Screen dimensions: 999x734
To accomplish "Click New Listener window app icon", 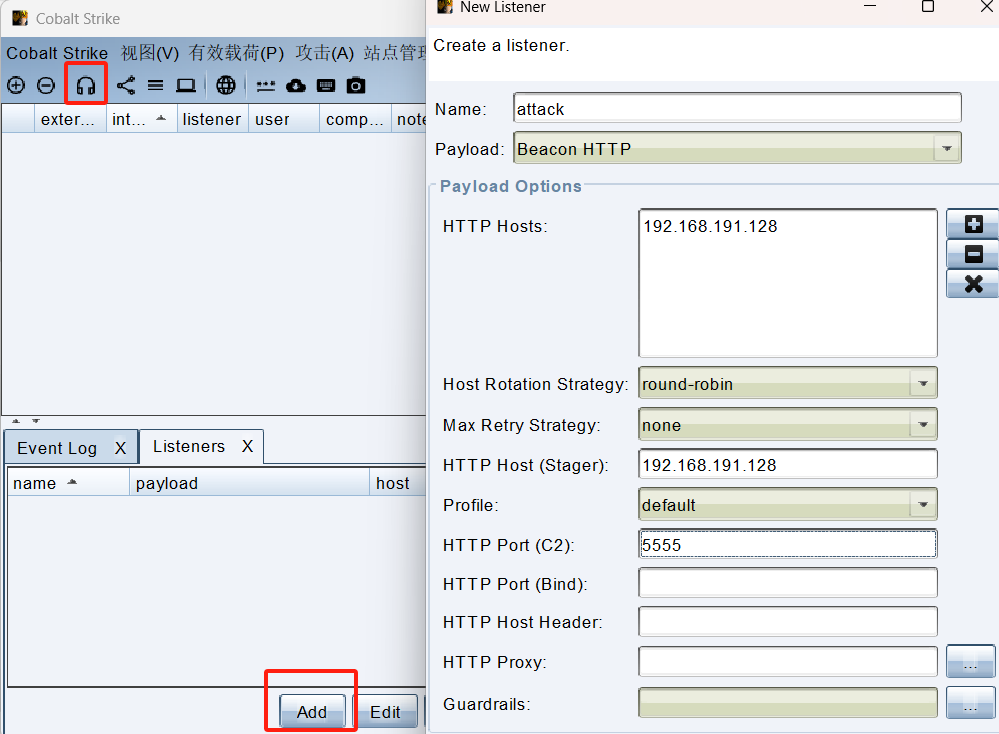I will tap(445, 7).
